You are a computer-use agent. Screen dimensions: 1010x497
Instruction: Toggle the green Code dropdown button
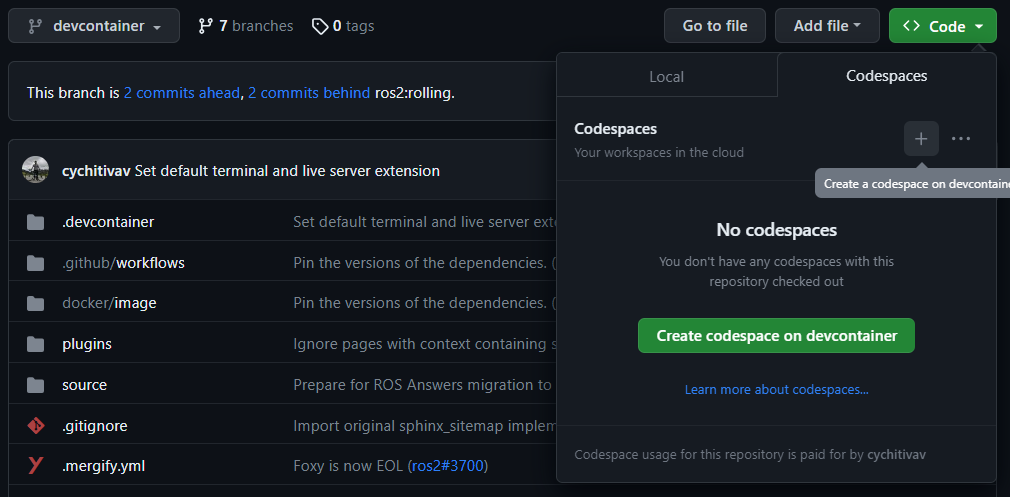coord(942,26)
